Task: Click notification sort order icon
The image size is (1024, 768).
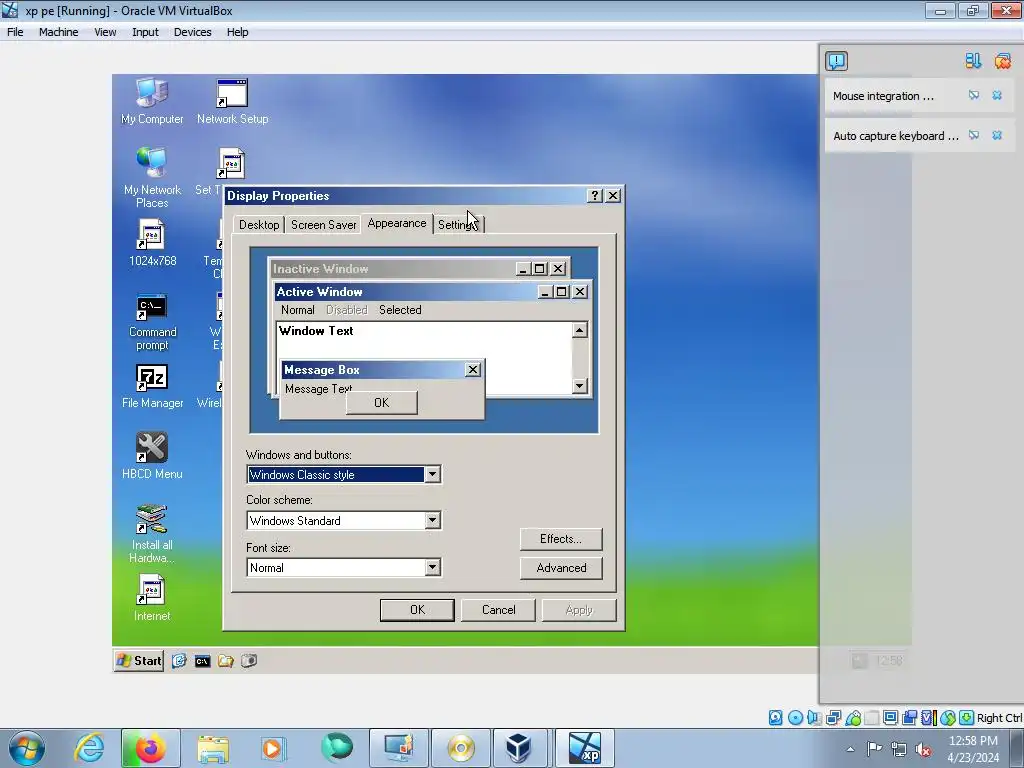Action: click(x=973, y=61)
